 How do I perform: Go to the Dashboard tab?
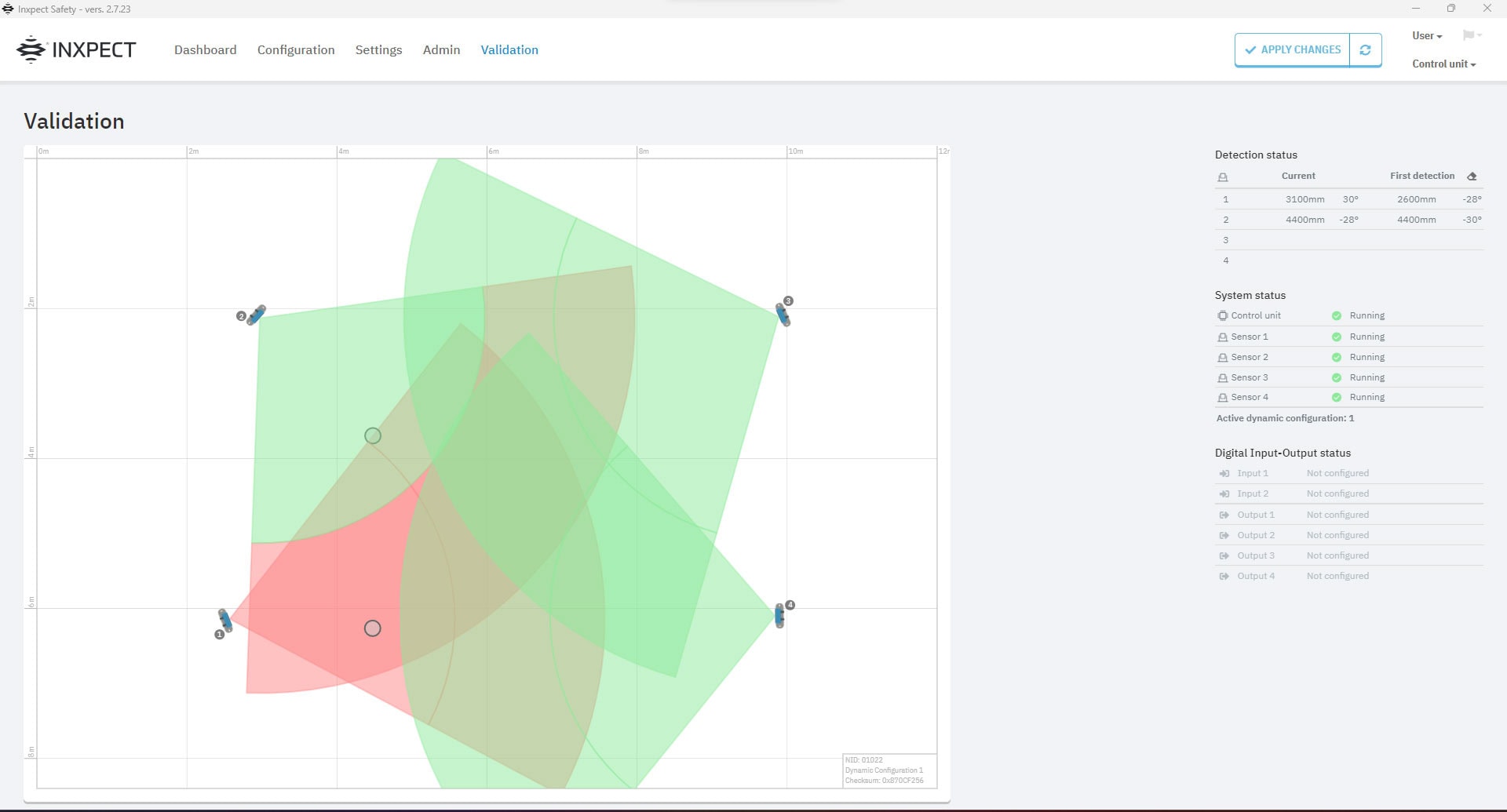point(205,50)
